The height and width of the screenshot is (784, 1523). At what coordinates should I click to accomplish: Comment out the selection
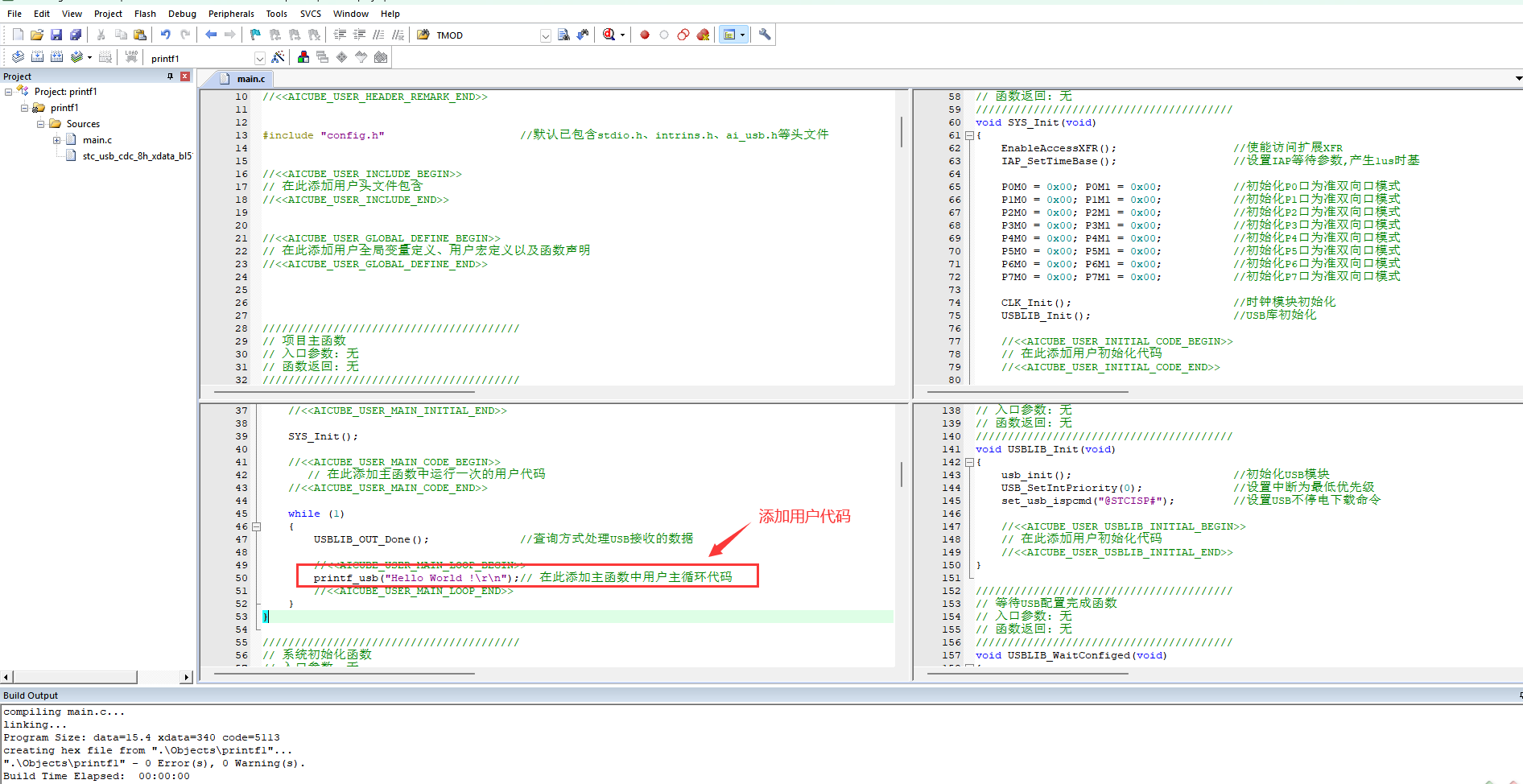coord(378,35)
